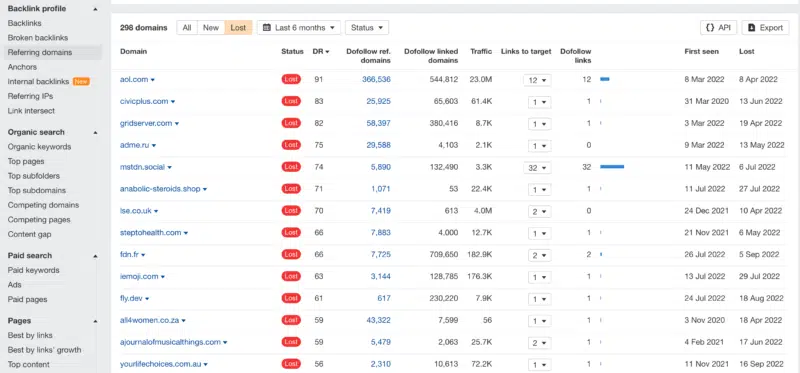800x373 pixels.
Task: Open lse.co.uk links to target dropdown
Action: point(539,211)
